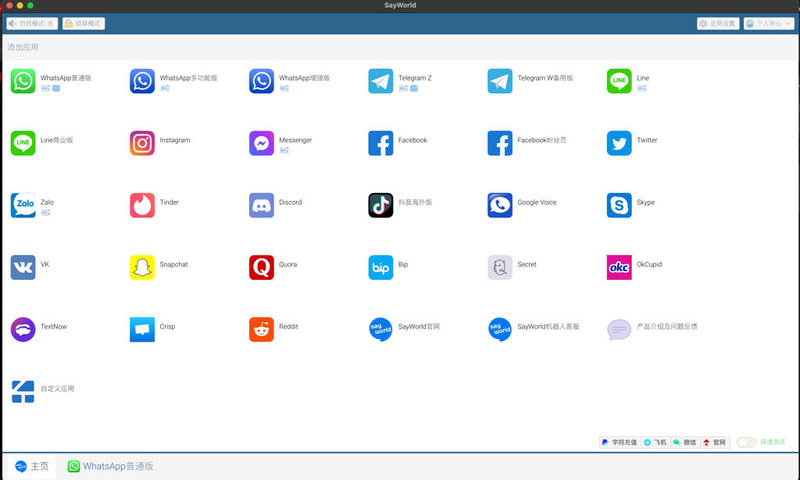Expand the 个人中心 dropdown

click(x=769, y=23)
